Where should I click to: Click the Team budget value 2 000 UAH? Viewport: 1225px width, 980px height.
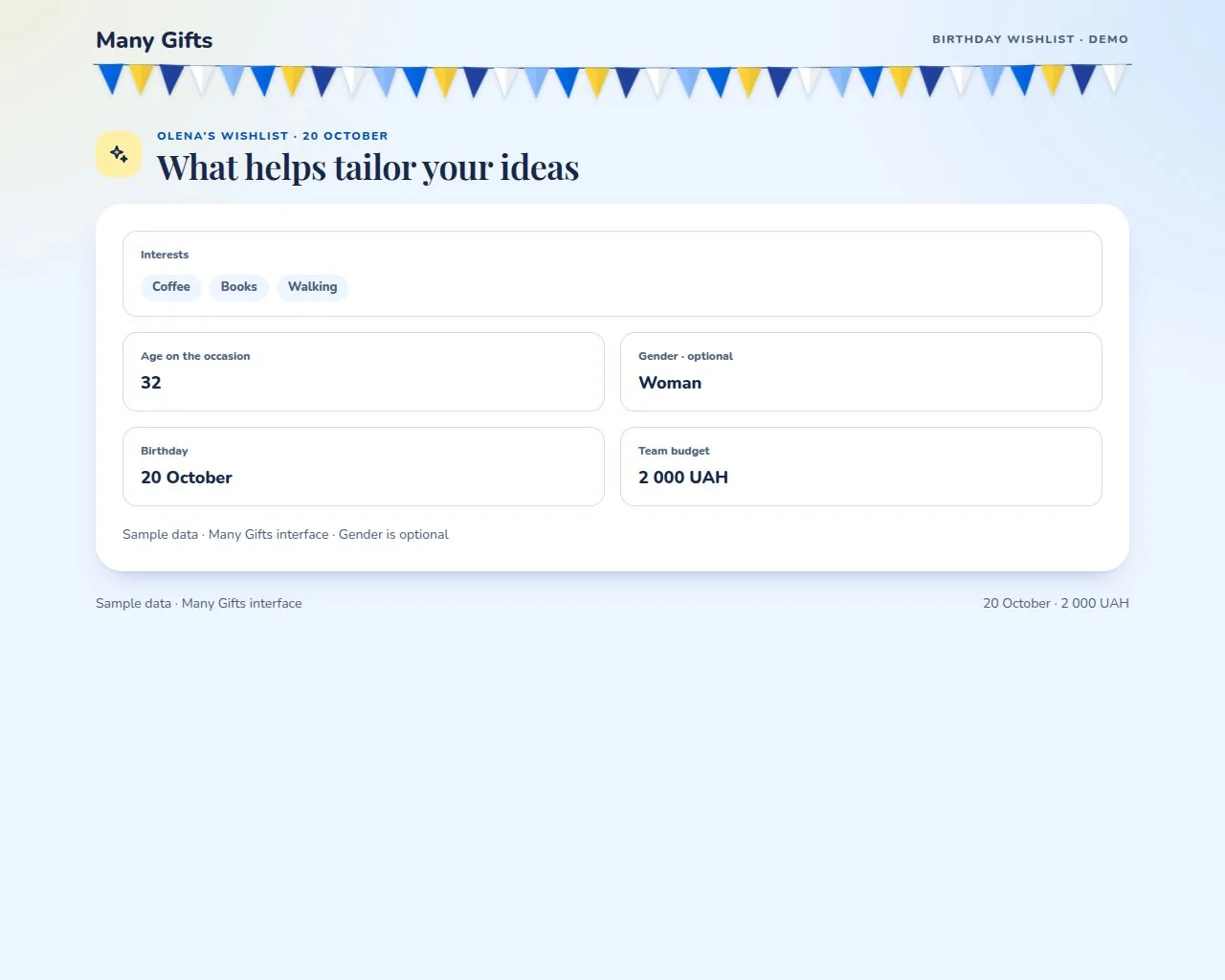683,478
